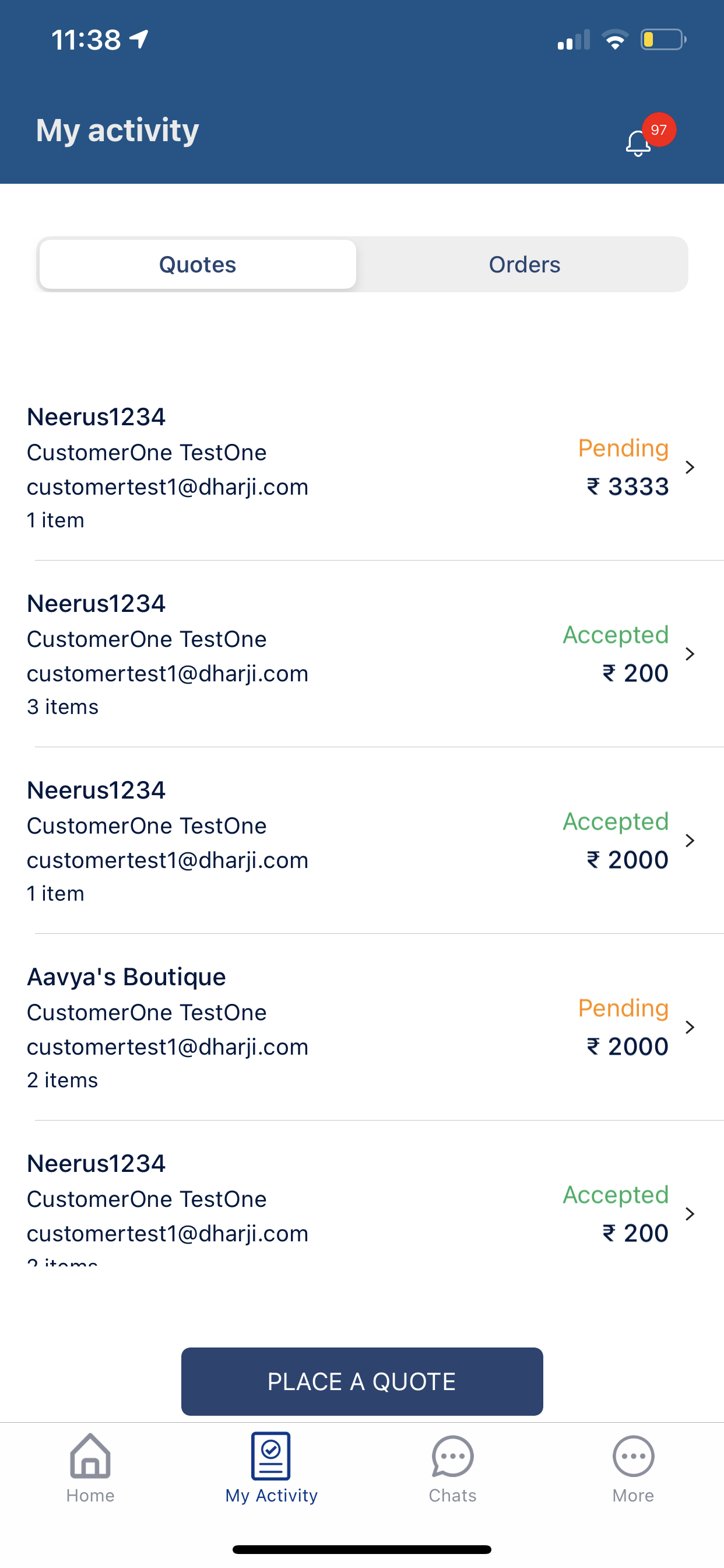This screenshot has height=1568, width=724.
Task: Switch to the Orders segment
Action: (x=525, y=264)
